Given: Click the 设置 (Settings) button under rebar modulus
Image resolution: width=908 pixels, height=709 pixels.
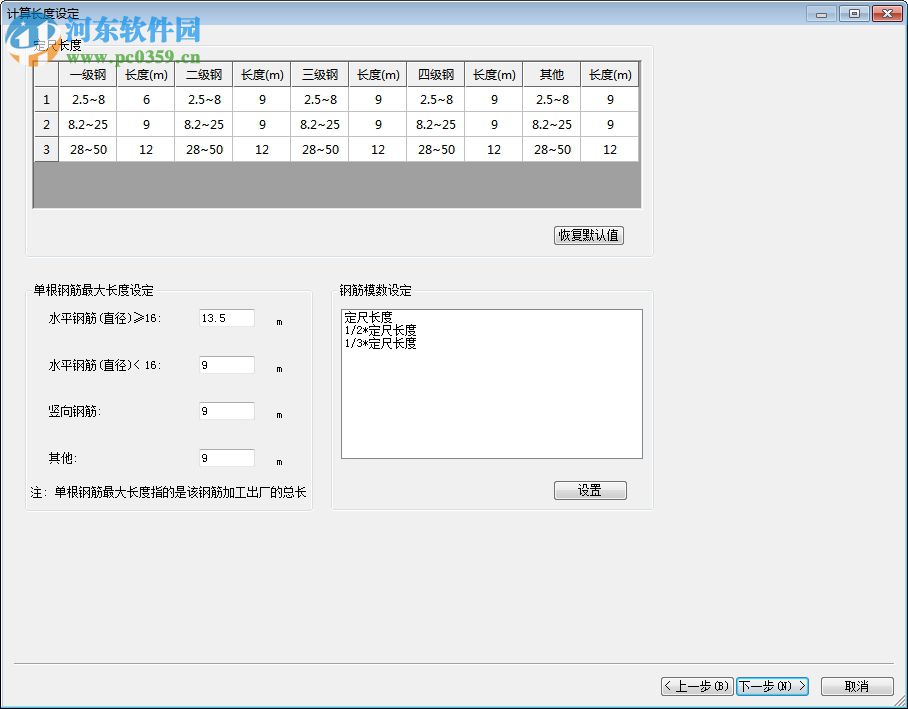Looking at the screenshot, I should 589,490.
